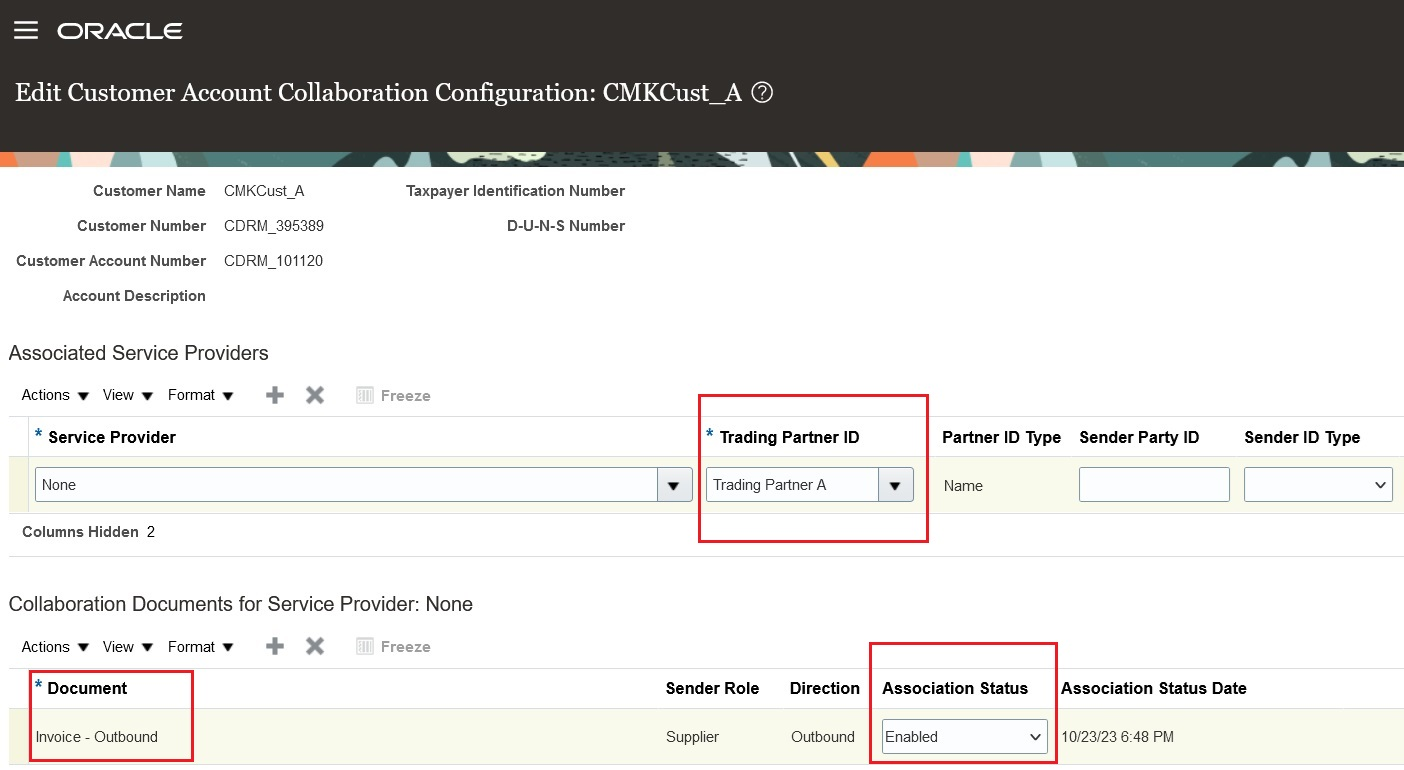Screen dimensions: 1404x770
Task: Delete the selected service provider row
Action: pos(314,394)
